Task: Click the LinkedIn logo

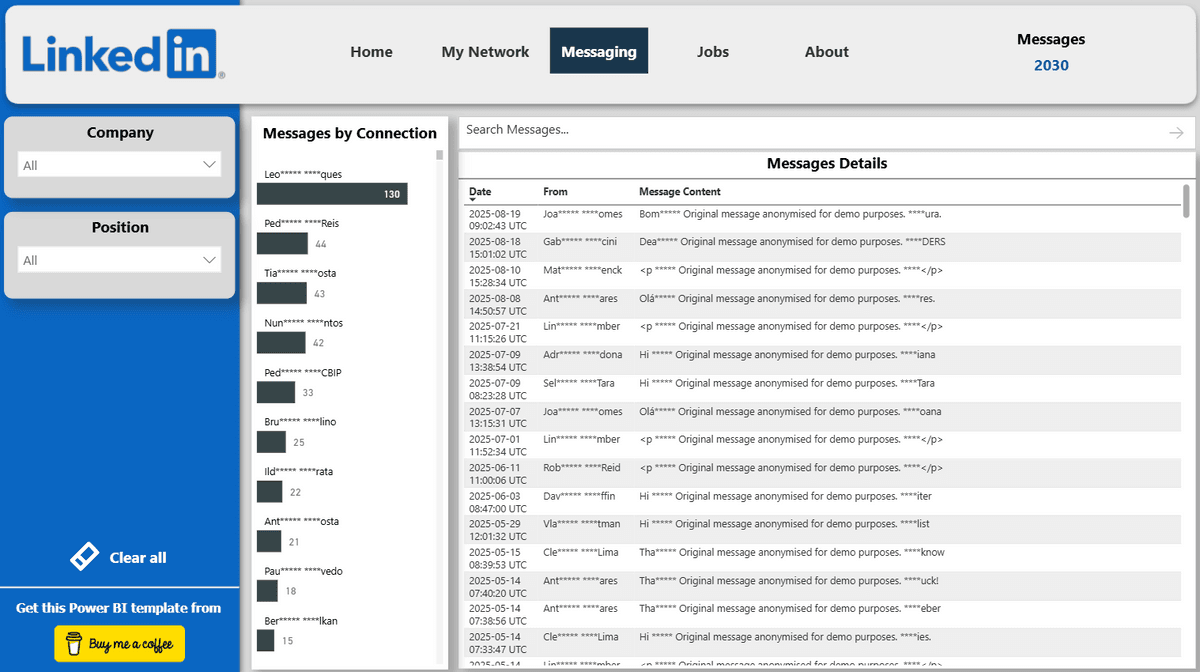Action: pyautogui.click(x=121, y=54)
